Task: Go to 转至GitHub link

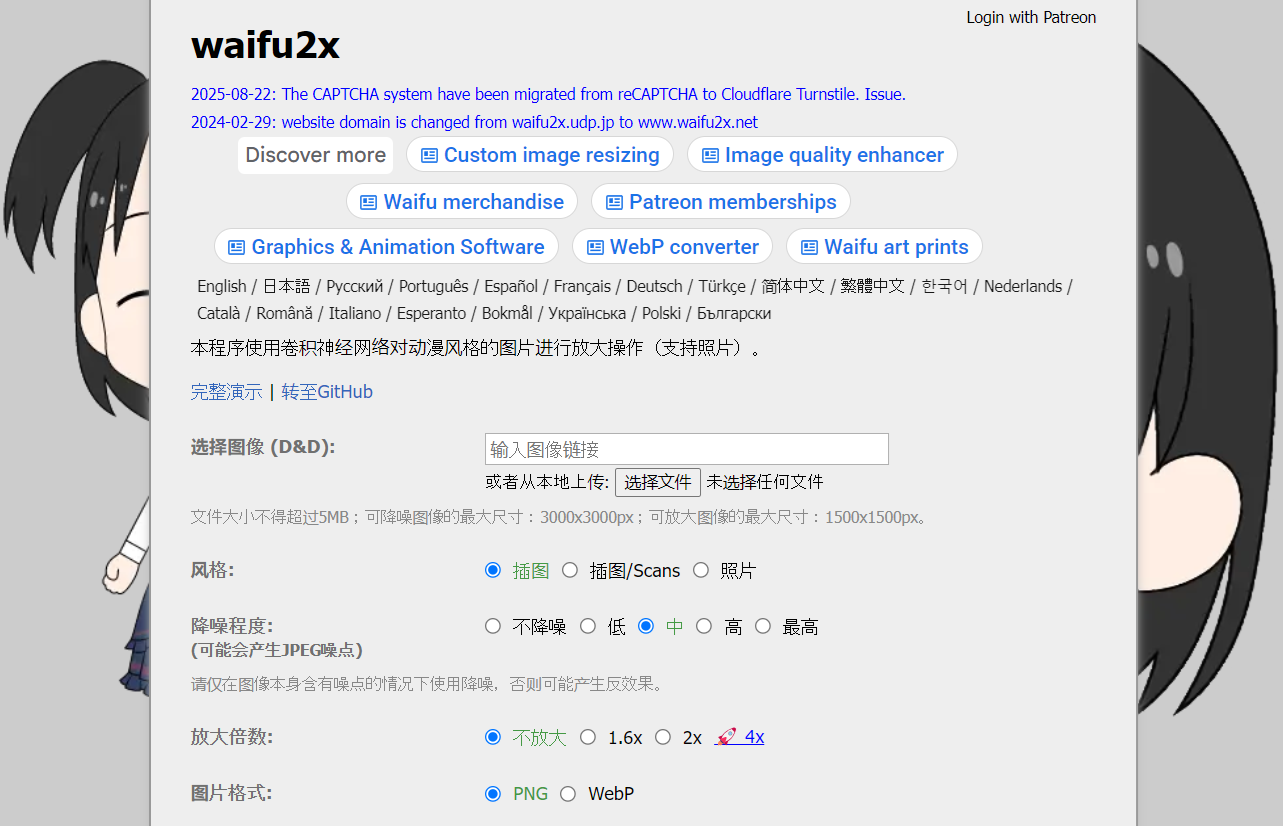Action: click(327, 392)
